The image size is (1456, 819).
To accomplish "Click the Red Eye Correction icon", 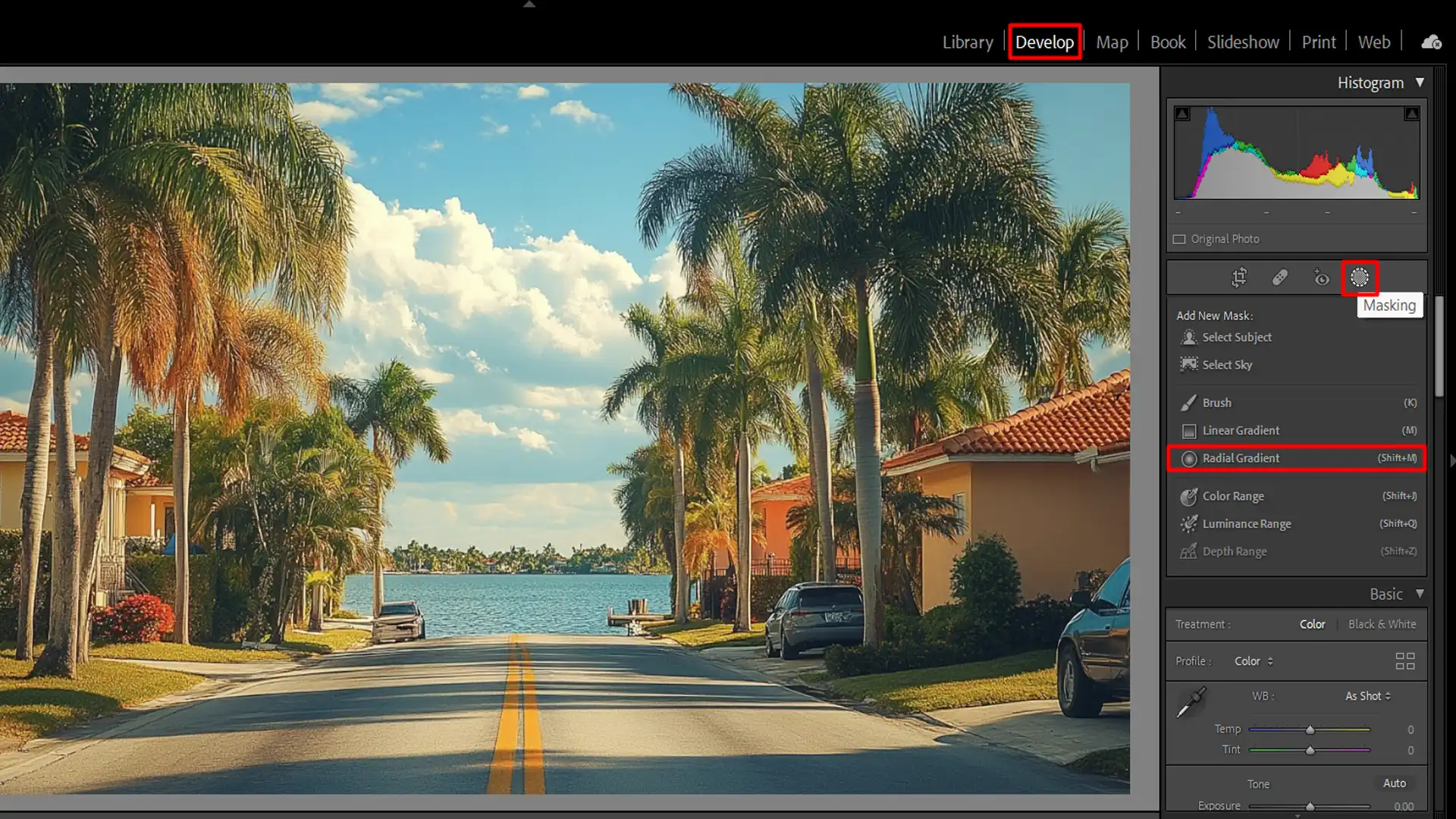I will pyautogui.click(x=1321, y=278).
